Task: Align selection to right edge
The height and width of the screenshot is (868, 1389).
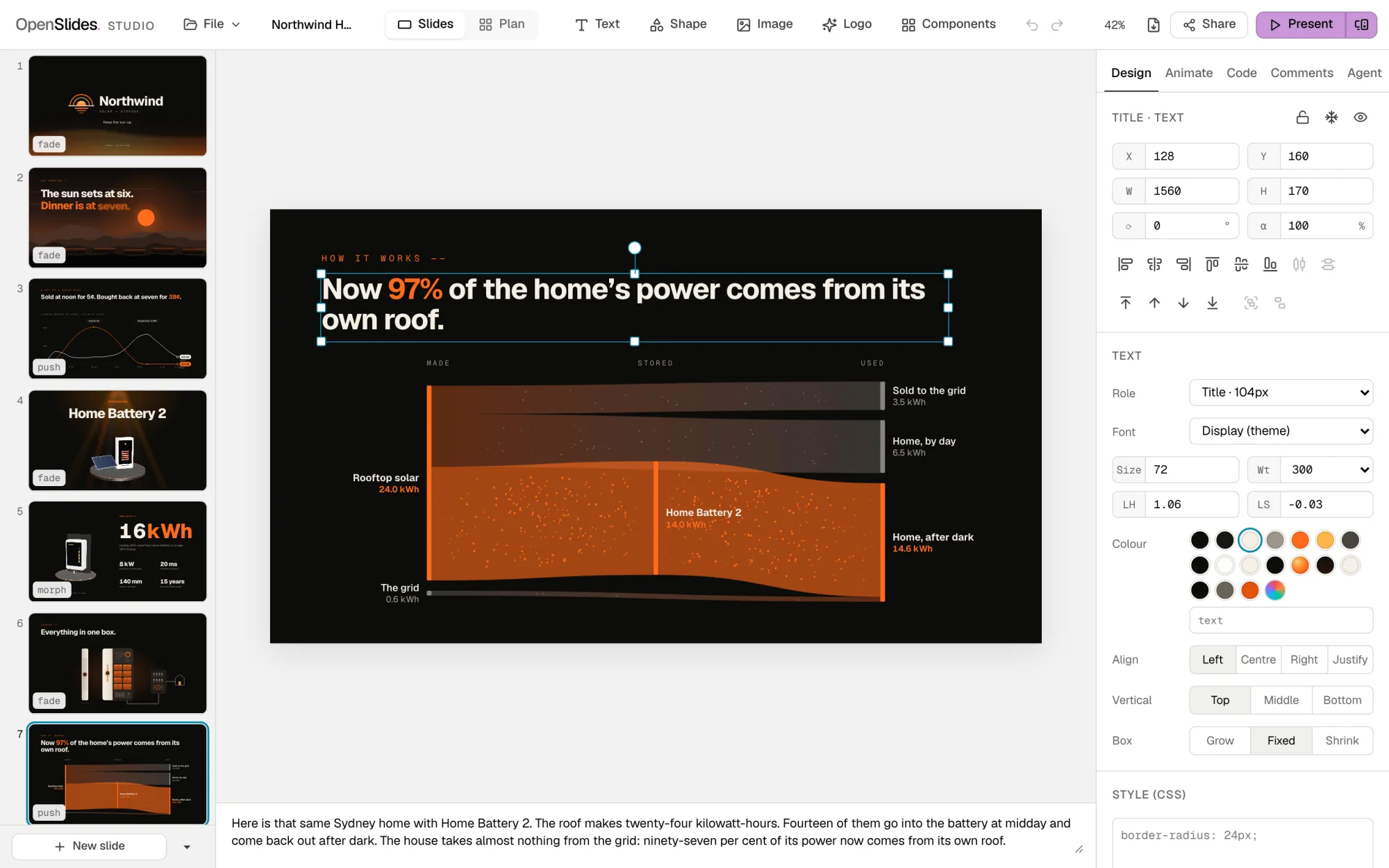Action: [1183, 264]
